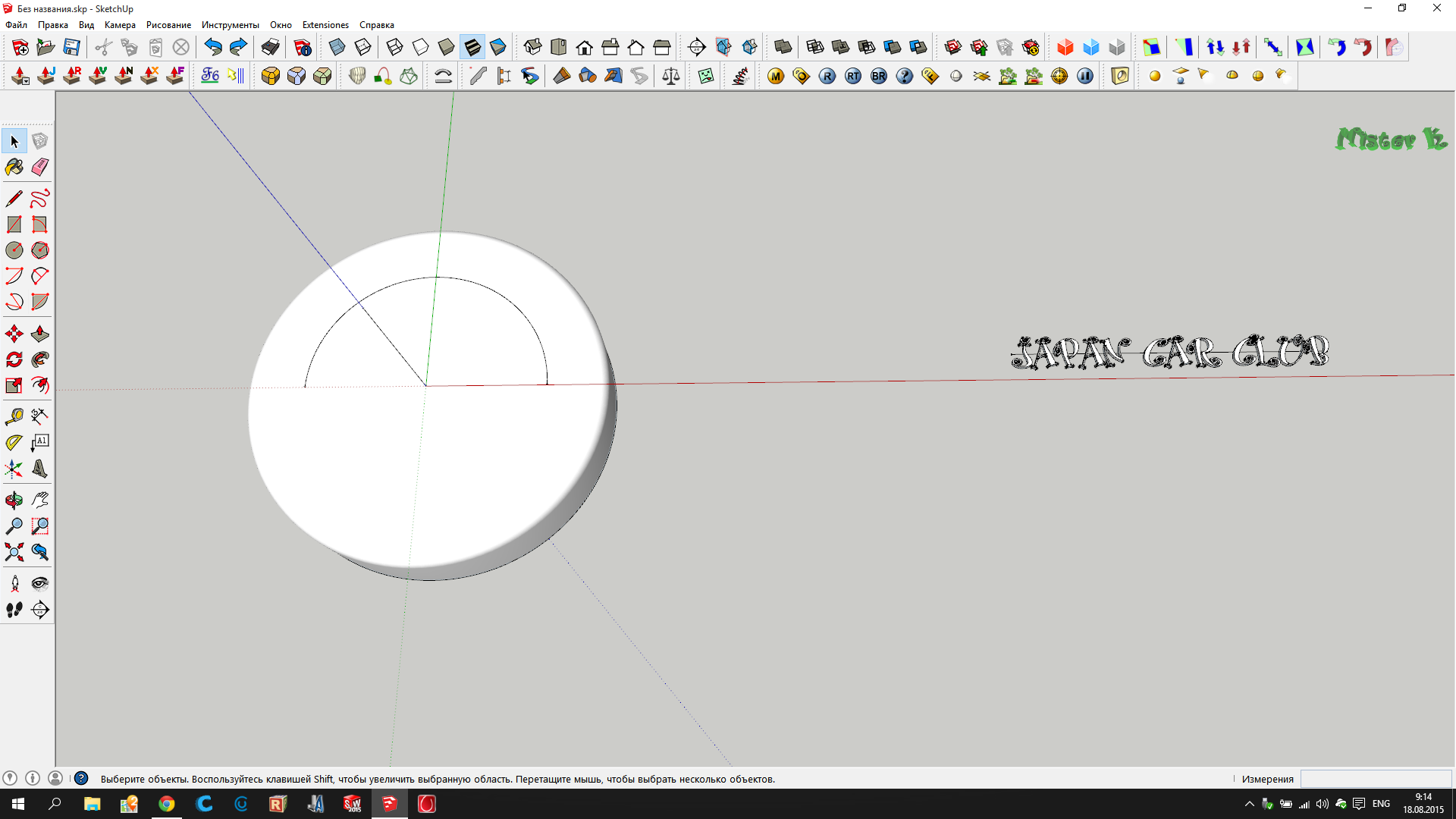This screenshot has height=819, width=1456.
Task: Click the Iso house view button
Action: (x=532, y=48)
